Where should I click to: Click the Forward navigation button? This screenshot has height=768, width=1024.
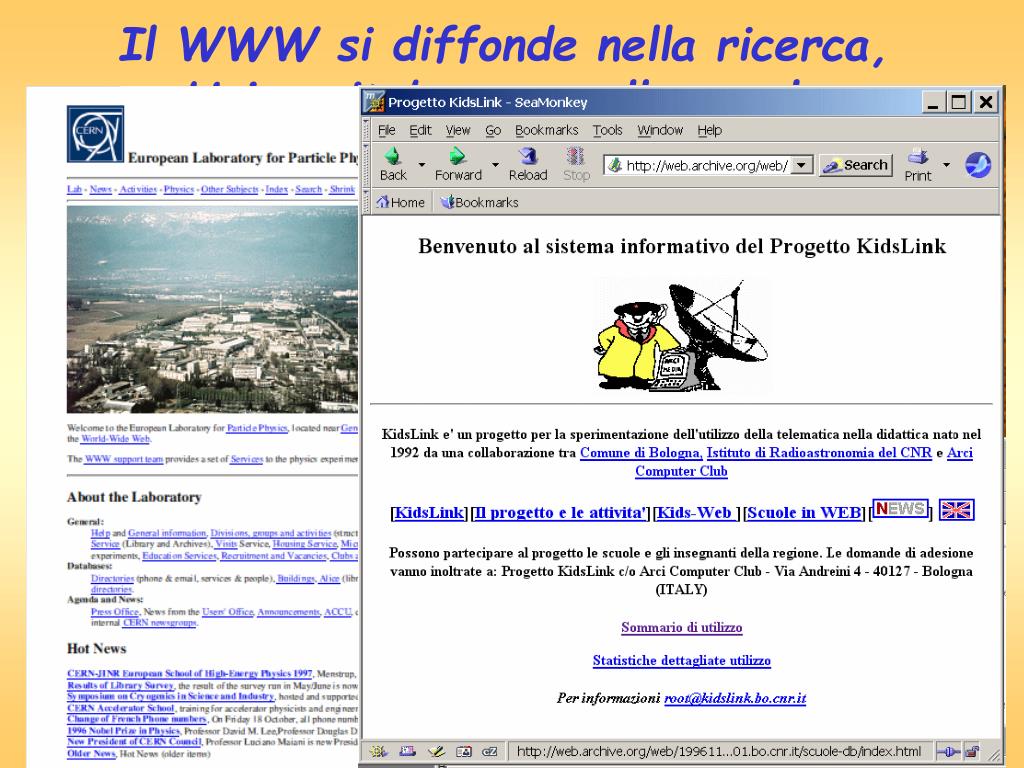(458, 164)
